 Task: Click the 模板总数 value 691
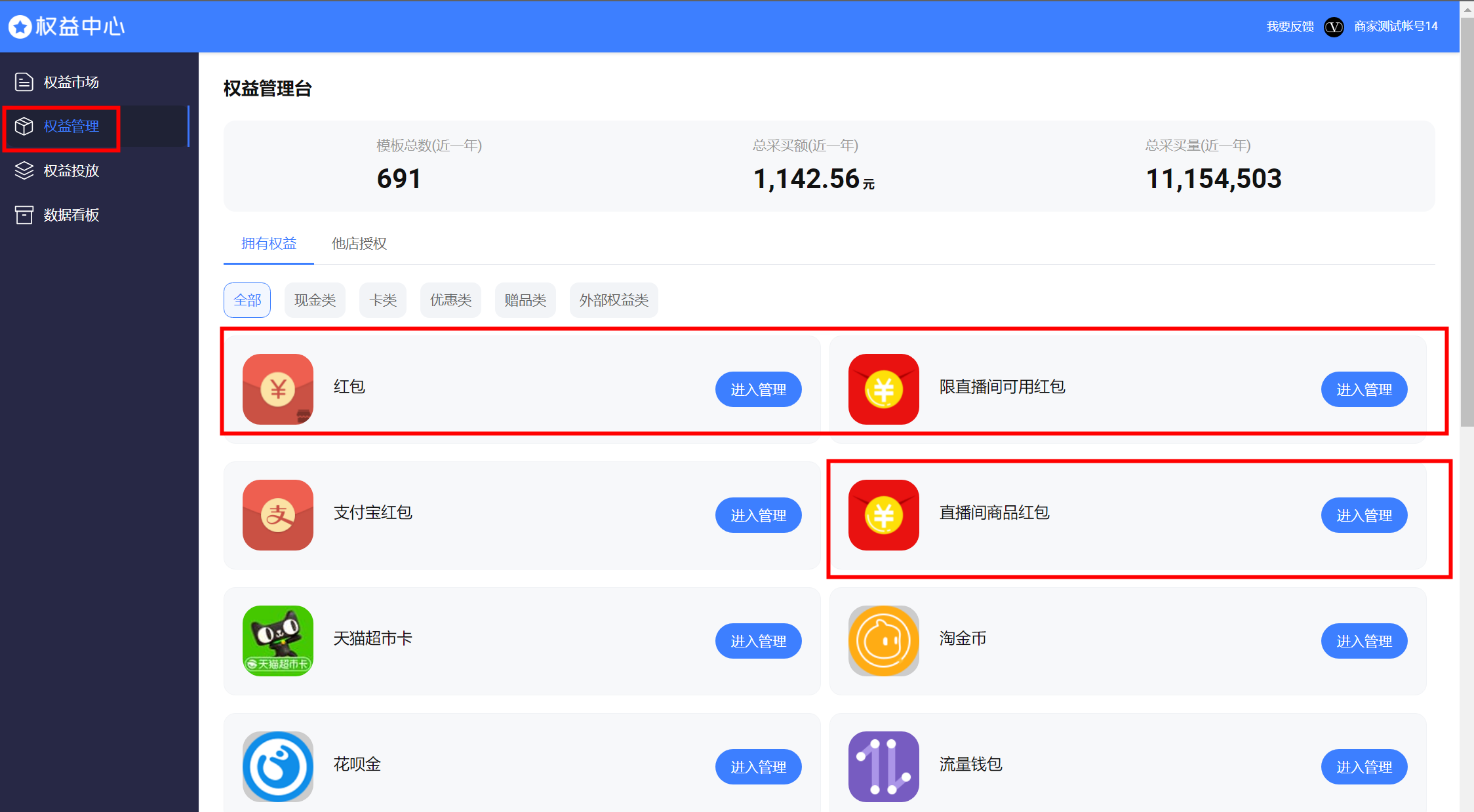click(399, 179)
